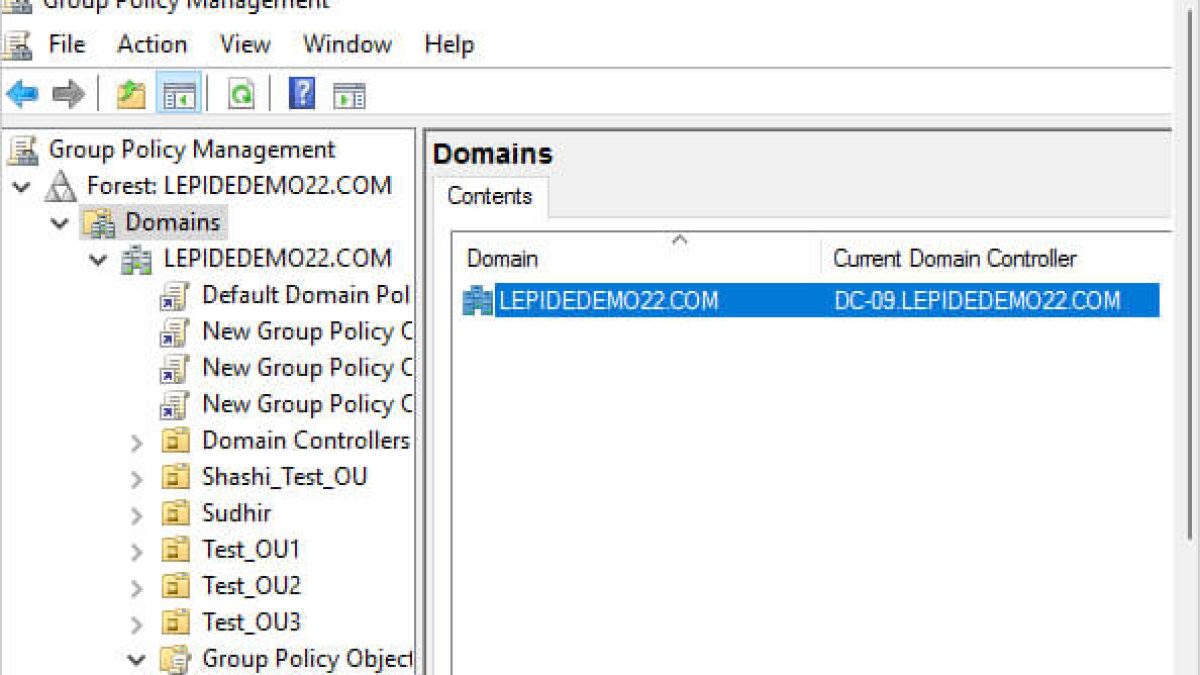Open the Action menu
This screenshot has height=675, width=1200.
[x=152, y=45]
